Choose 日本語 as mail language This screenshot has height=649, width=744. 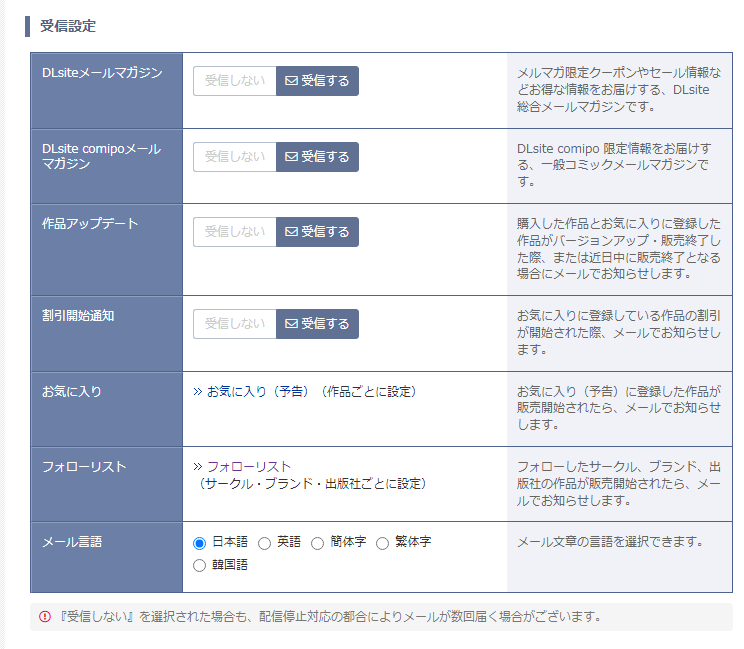coord(200,543)
